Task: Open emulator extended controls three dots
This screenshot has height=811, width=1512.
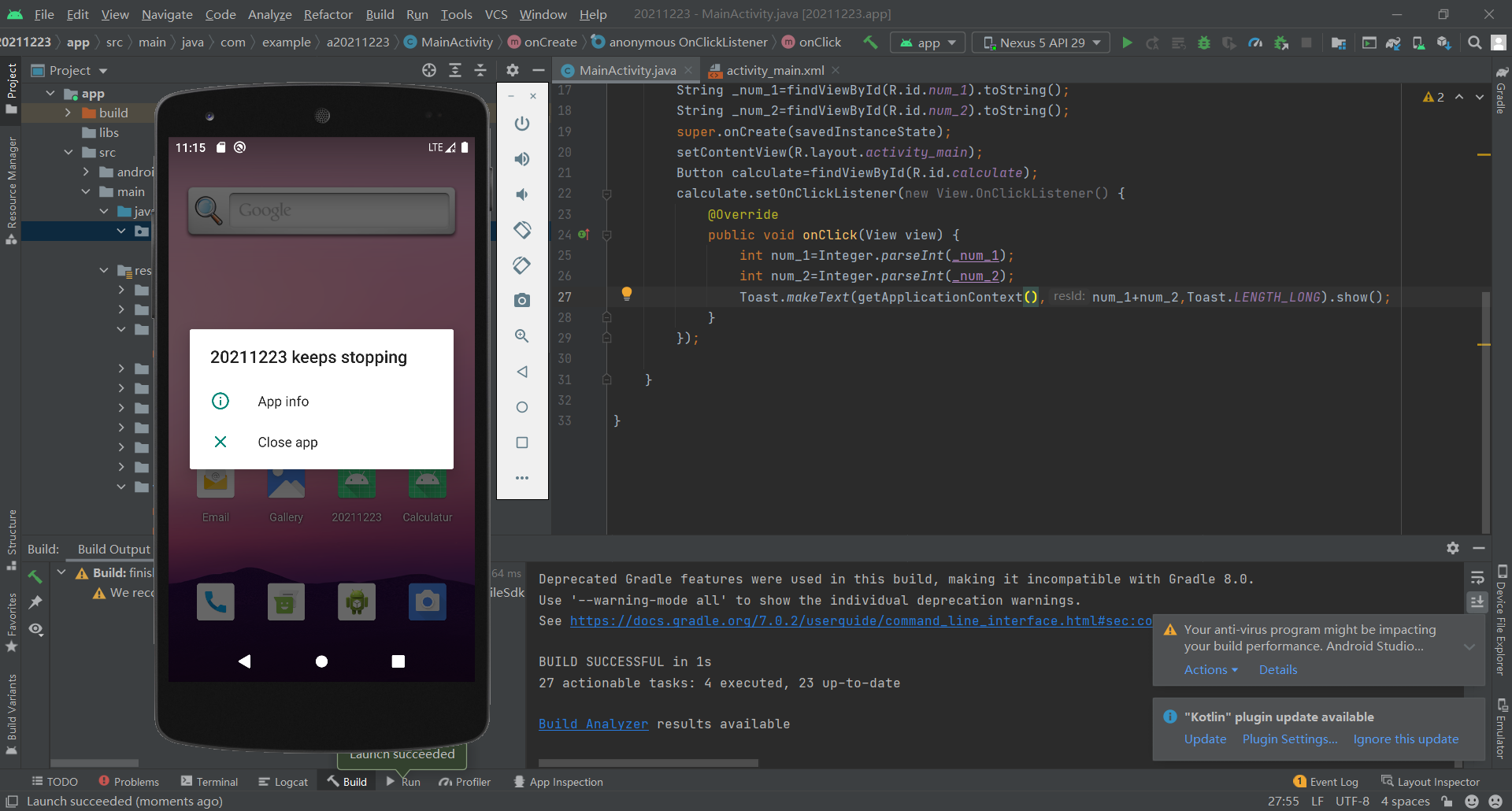Action: 521,478
